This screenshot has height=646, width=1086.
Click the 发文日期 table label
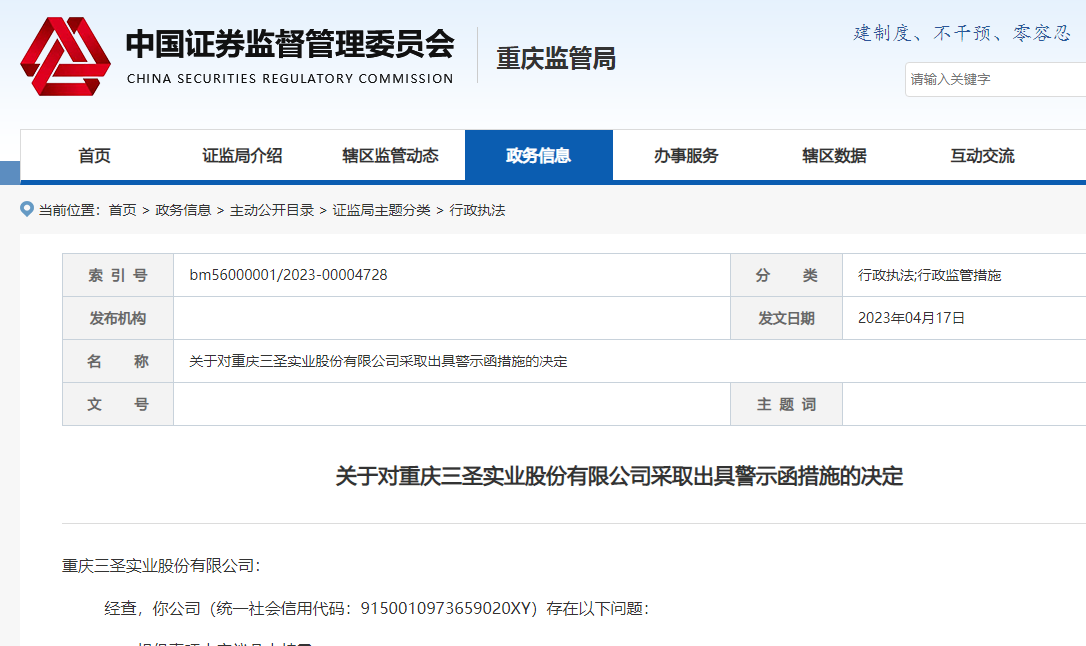coord(786,318)
